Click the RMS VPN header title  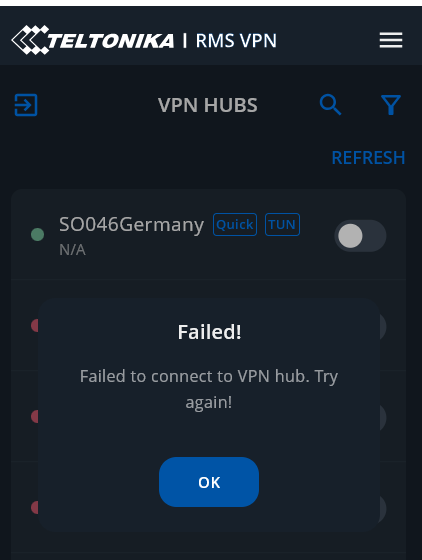pyautogui.click(x=236, y=40)
